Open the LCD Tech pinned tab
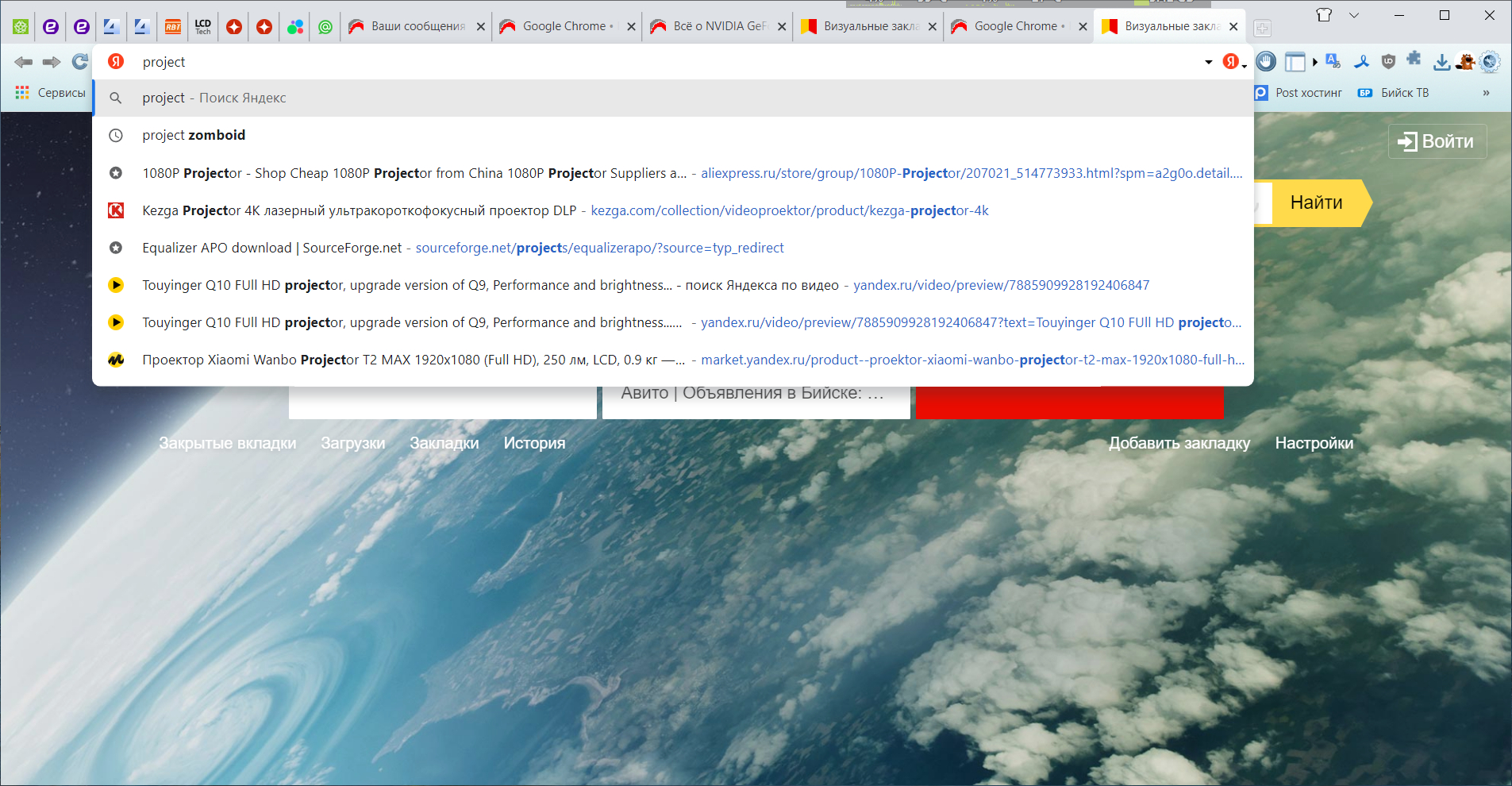The image size is (1512, 786). [203, 27]
